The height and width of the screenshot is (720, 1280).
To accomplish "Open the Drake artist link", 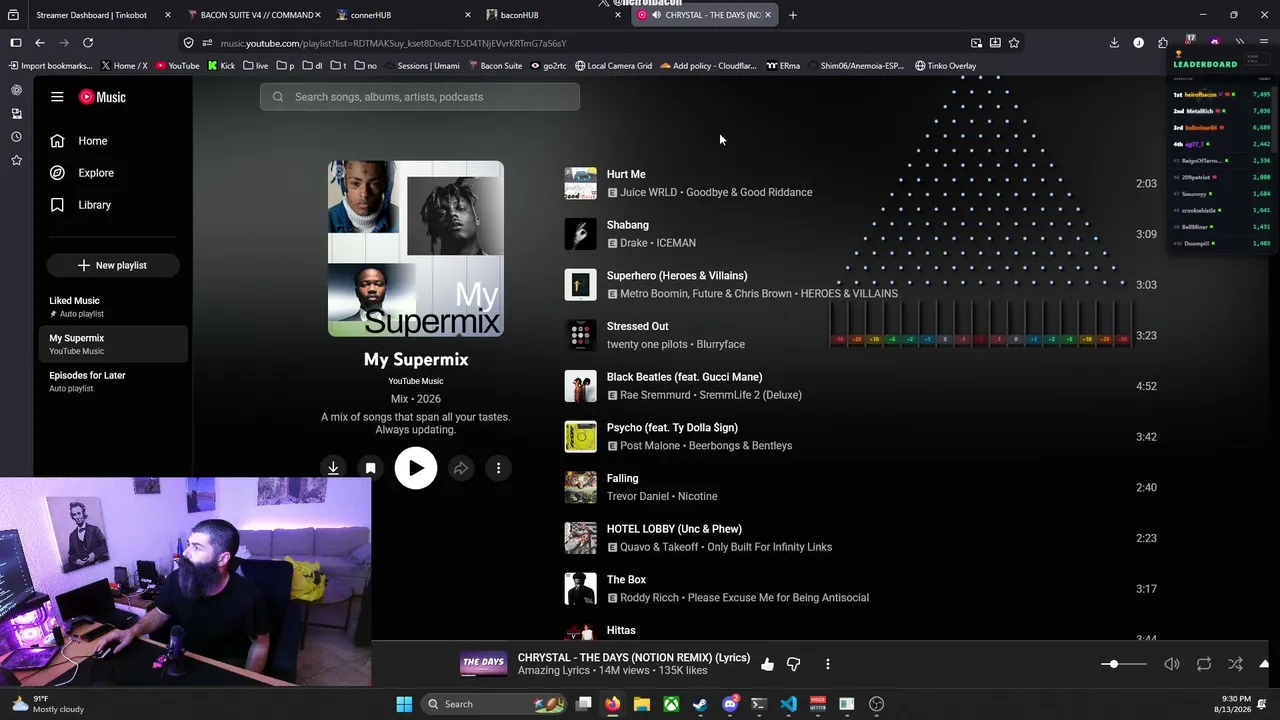I will coord(634,243).
